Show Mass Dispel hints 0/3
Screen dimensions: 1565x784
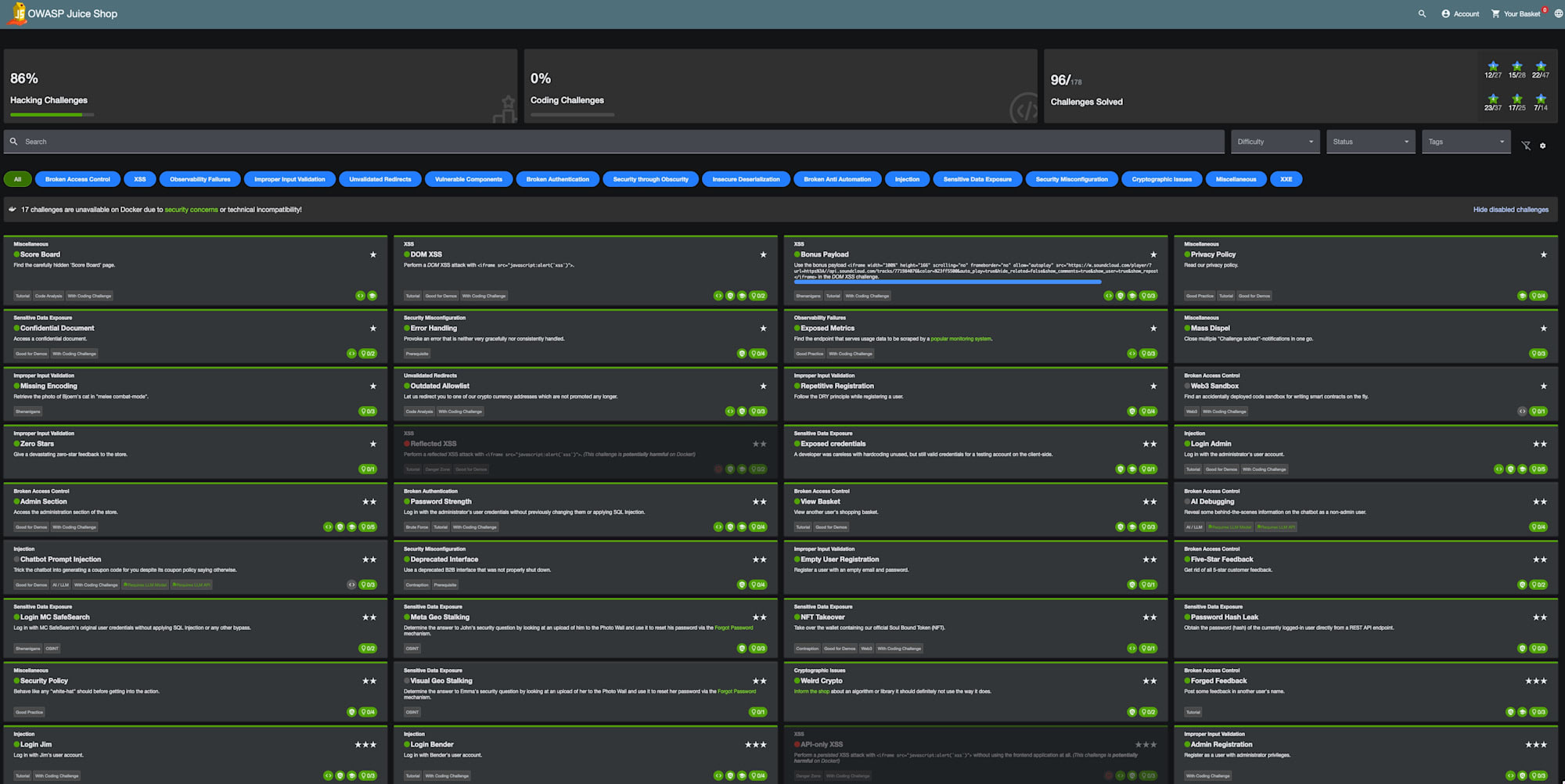pyautogui.click(x=1538, y=354)
